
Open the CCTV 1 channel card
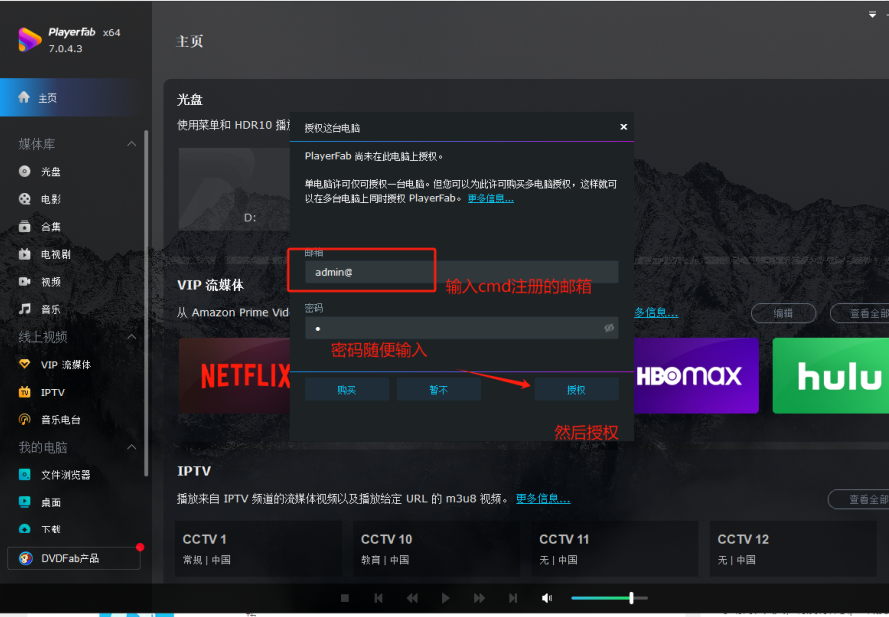point(258,549)
